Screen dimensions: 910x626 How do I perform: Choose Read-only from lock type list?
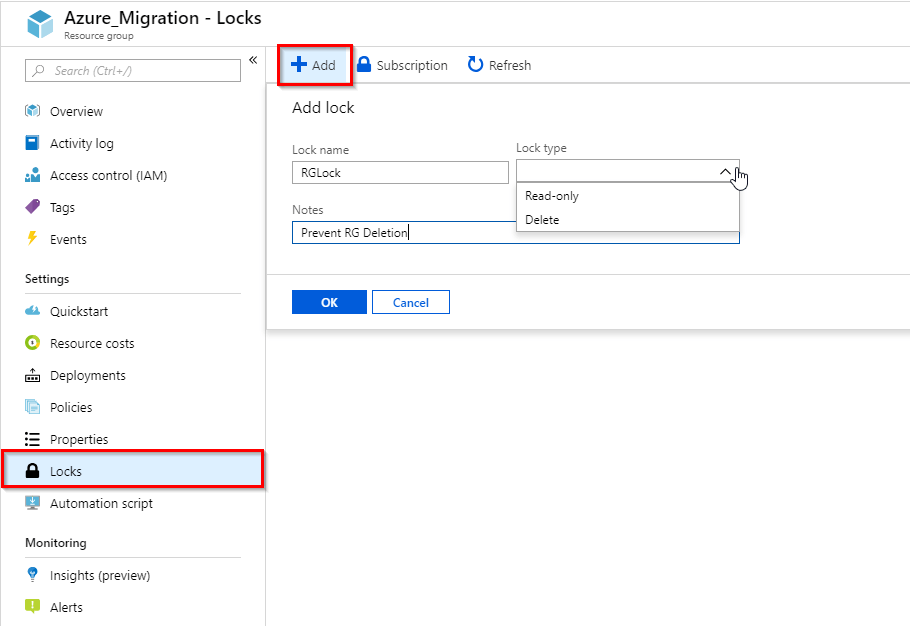click(552, 196)
